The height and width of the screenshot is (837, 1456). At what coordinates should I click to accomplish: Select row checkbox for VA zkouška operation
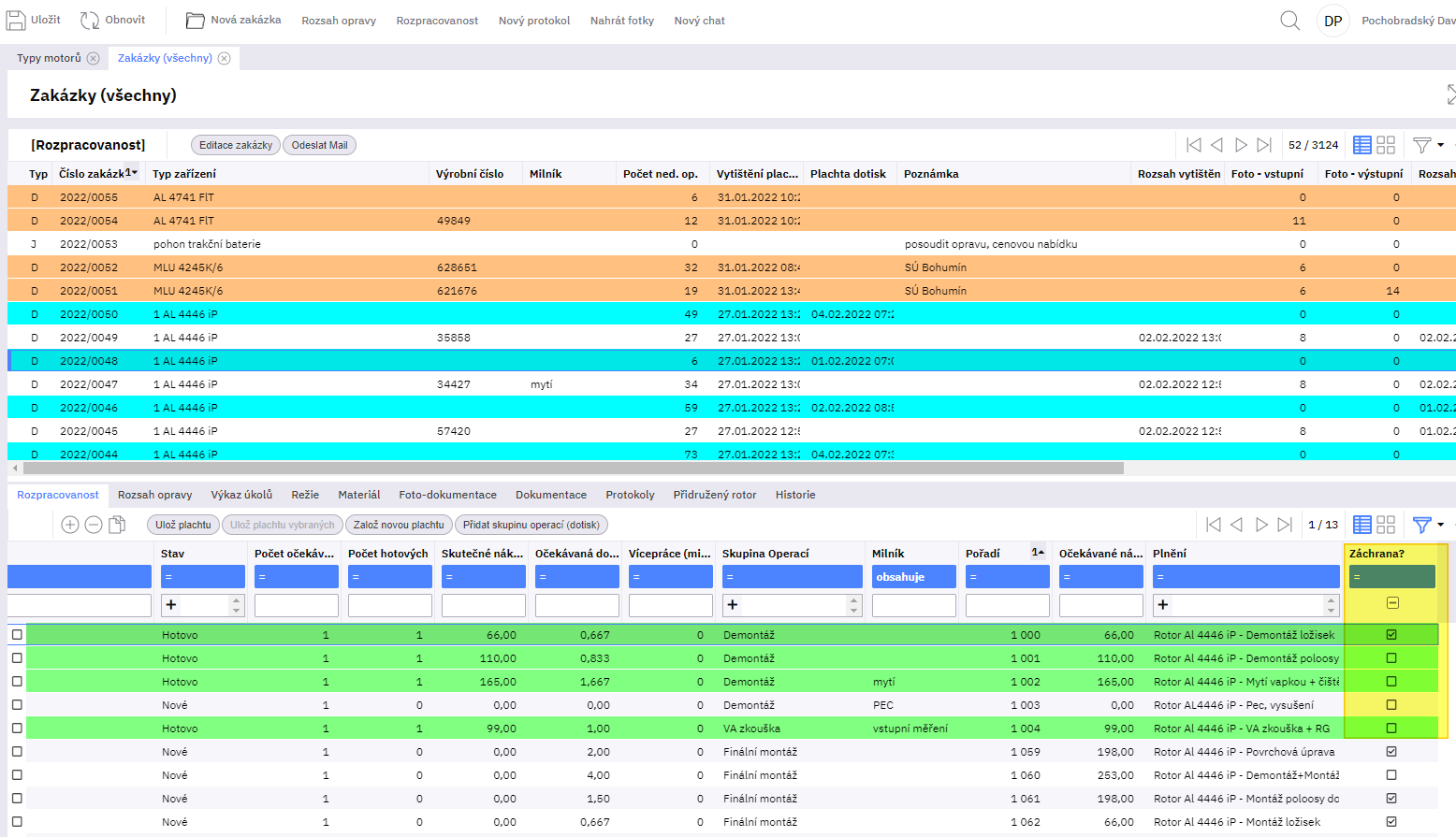pyautogui.click(x=17, y=729)
